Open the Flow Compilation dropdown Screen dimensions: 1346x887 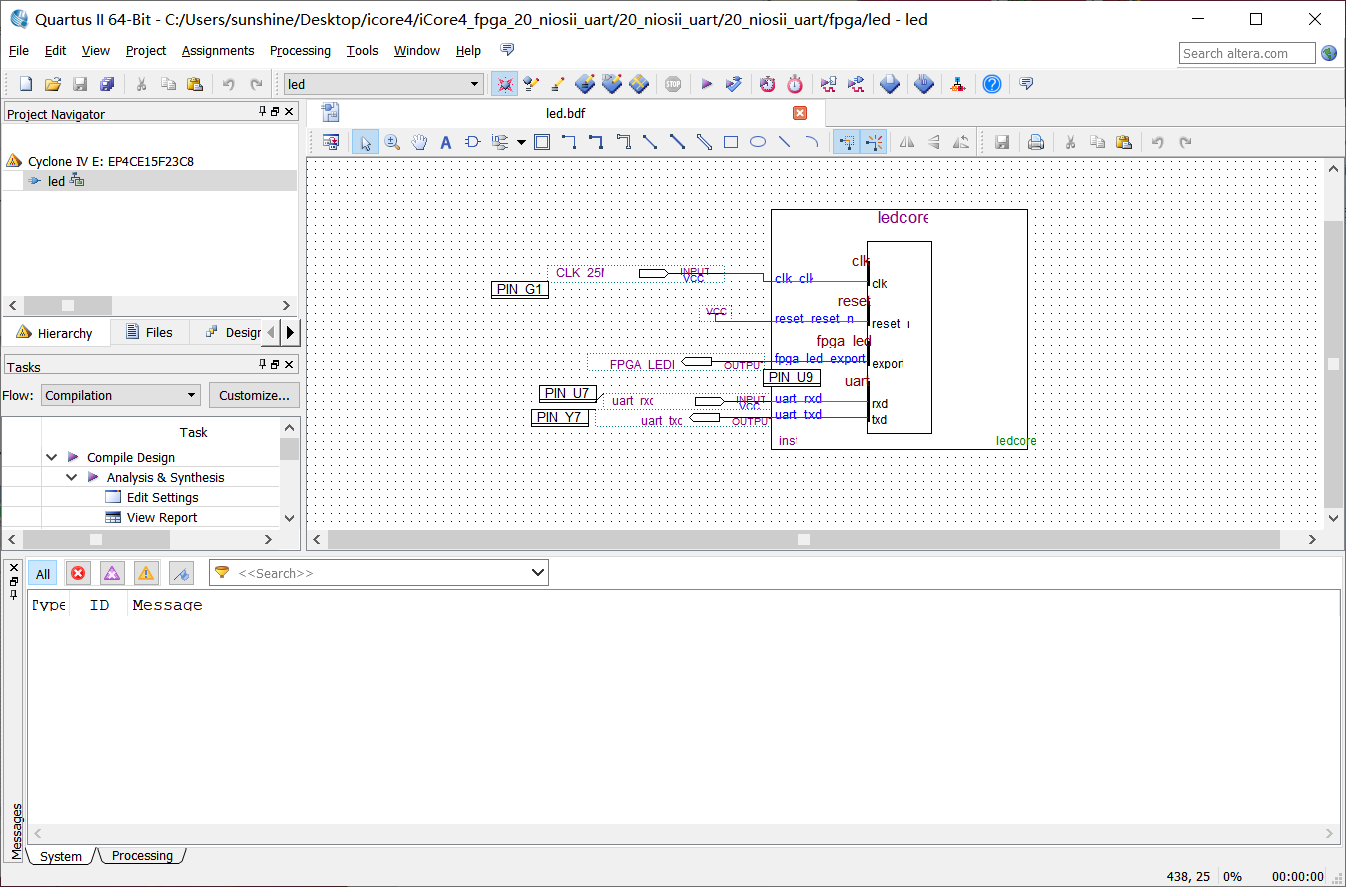tap(120, 395)
